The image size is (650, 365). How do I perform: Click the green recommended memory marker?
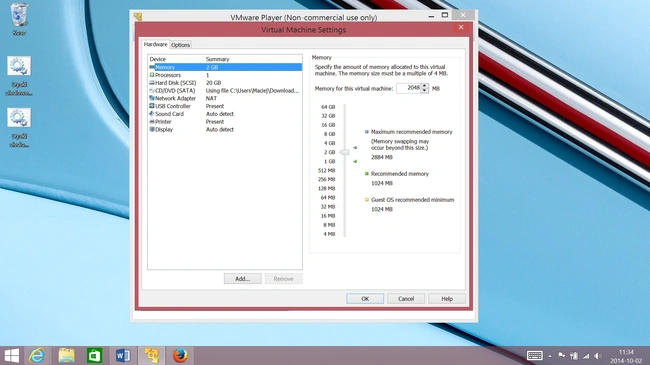(355, 161)
